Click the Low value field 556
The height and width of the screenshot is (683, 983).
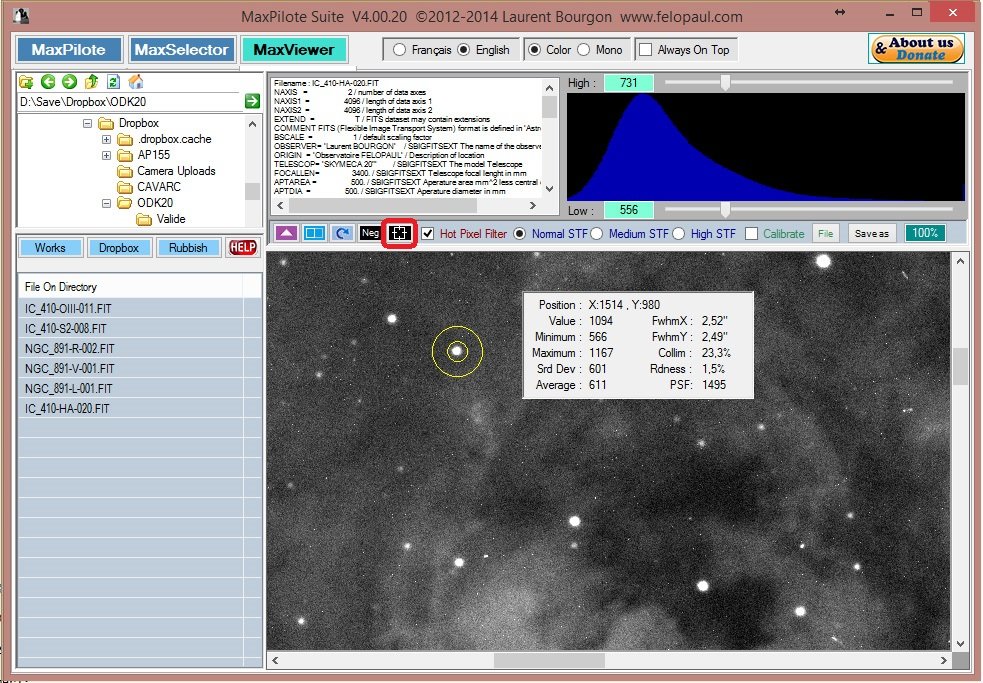pos(628,209)
